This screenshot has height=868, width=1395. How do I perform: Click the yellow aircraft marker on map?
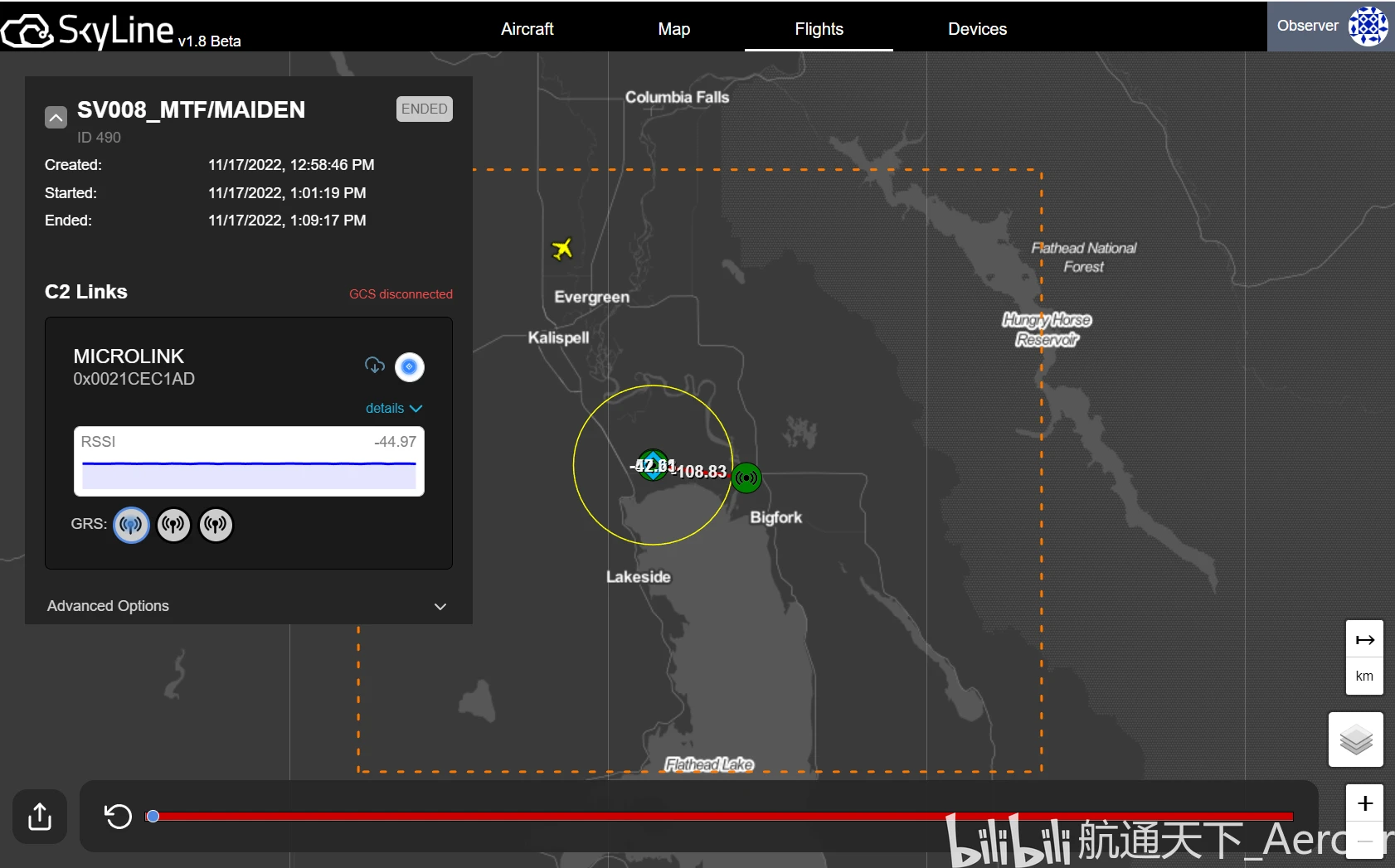coord(562,248)
